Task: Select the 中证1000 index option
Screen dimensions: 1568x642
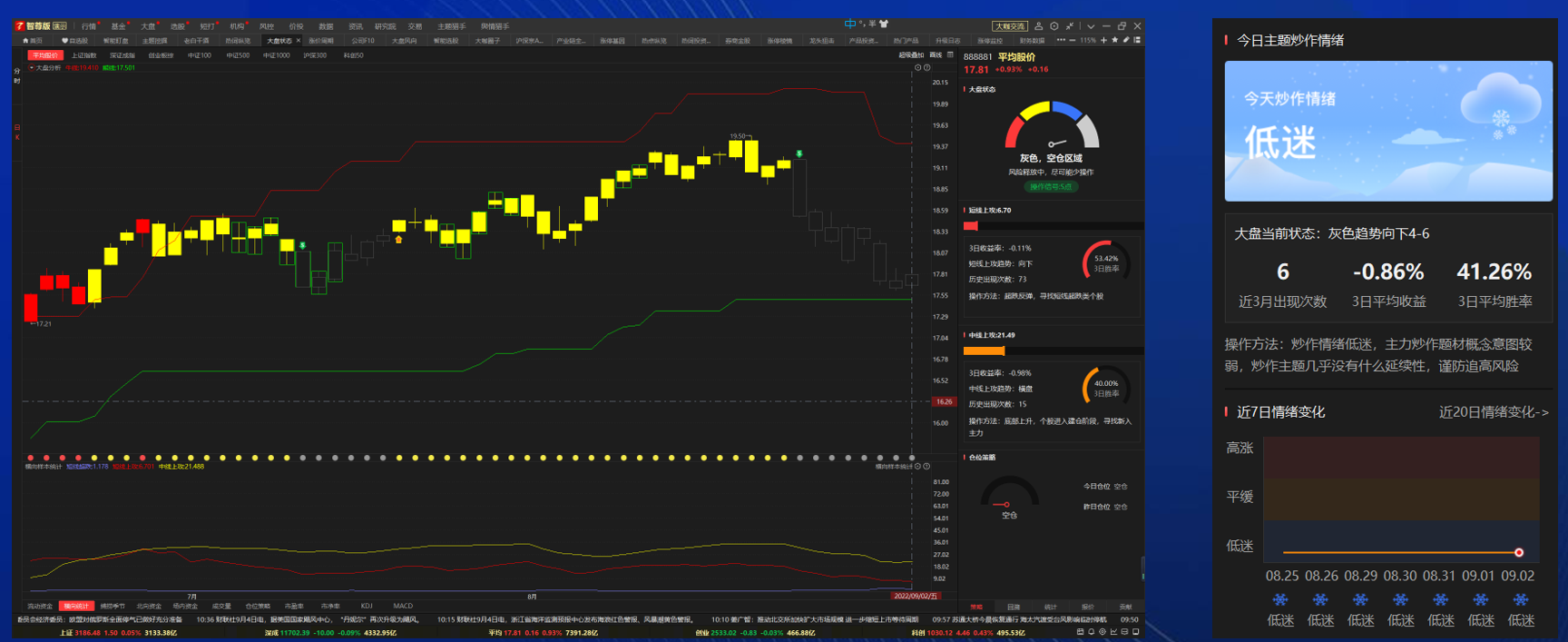Action: point(277,55)
